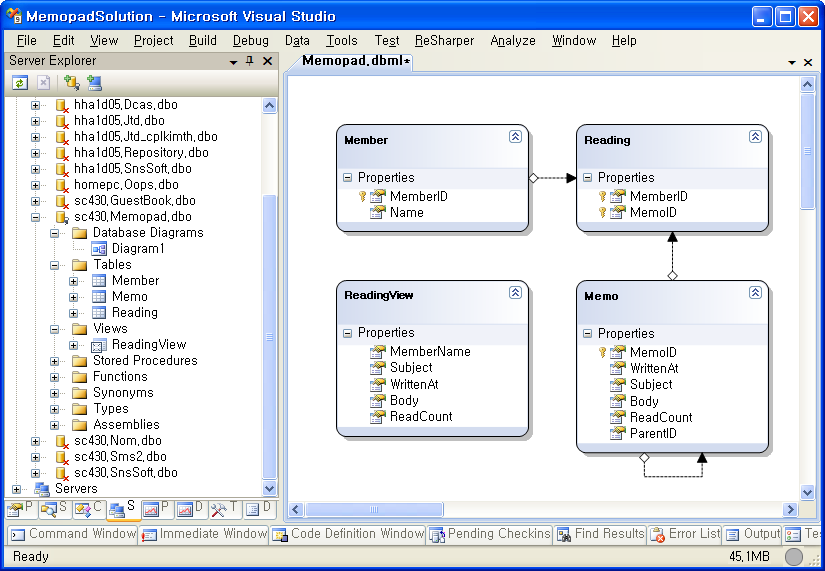The image size is (825, 571).
Task: Open the Error List panel
Action: (x=685, y=534)
